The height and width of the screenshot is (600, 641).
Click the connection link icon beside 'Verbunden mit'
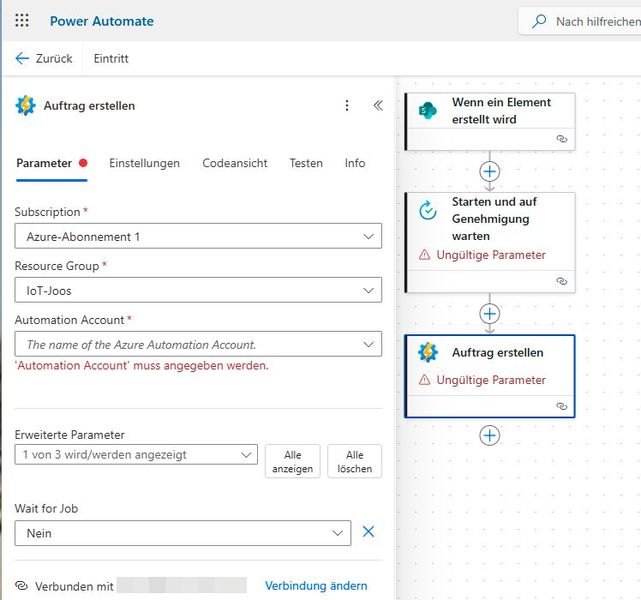pos(21,586)
